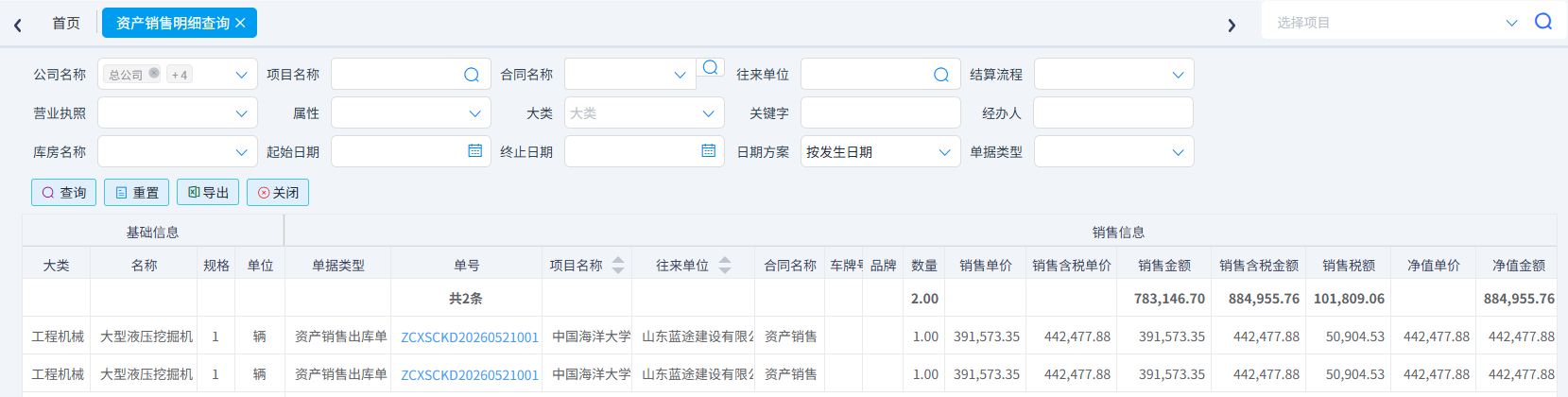Click the search icon in 往来单位 field
1568x397 pixels.
(941, 75)
